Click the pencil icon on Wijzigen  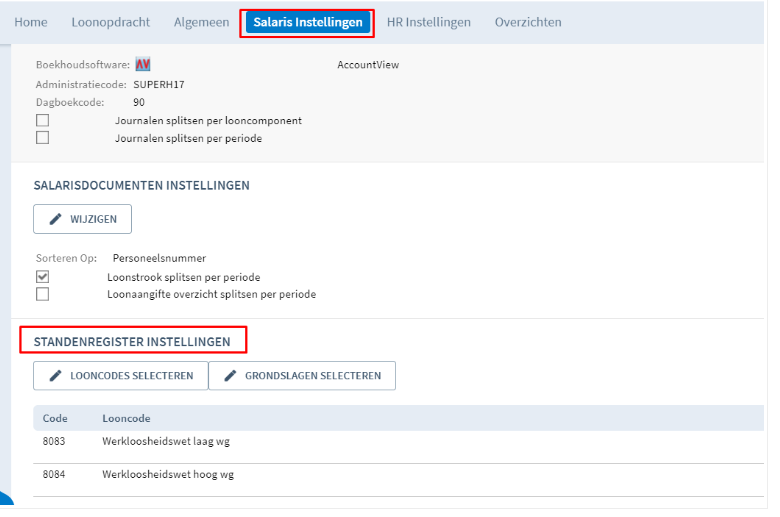click(56, 219)
